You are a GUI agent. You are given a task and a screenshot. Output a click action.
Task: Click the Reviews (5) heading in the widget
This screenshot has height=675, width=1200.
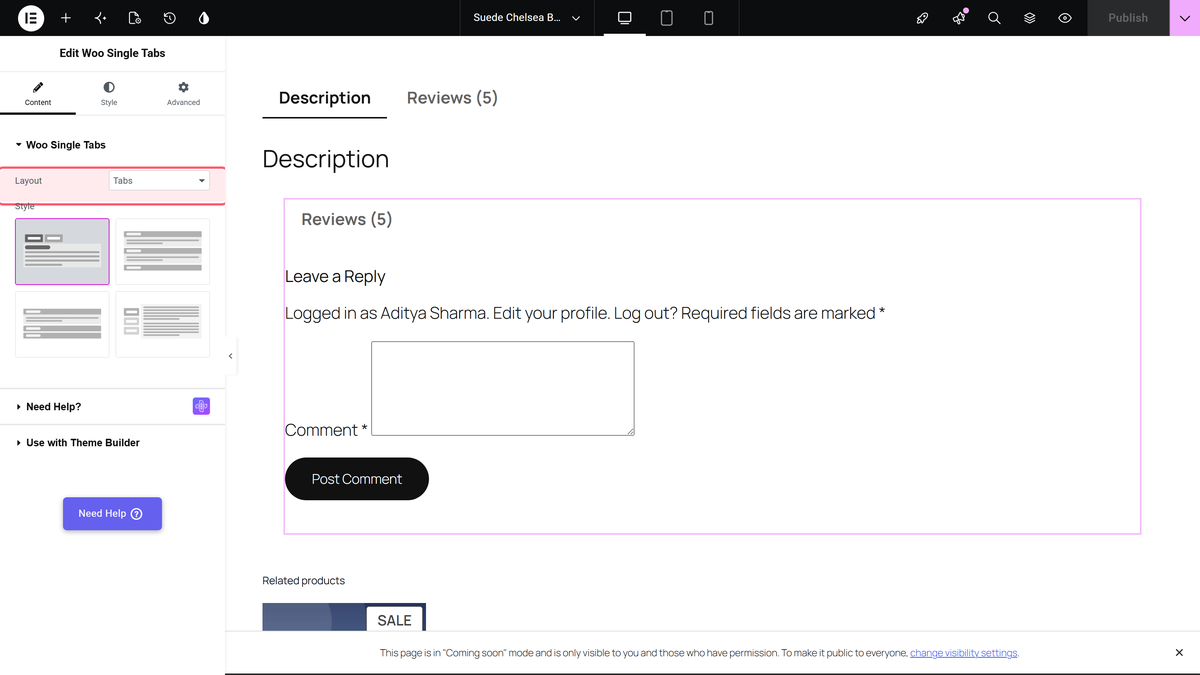(x=347, y=219)
